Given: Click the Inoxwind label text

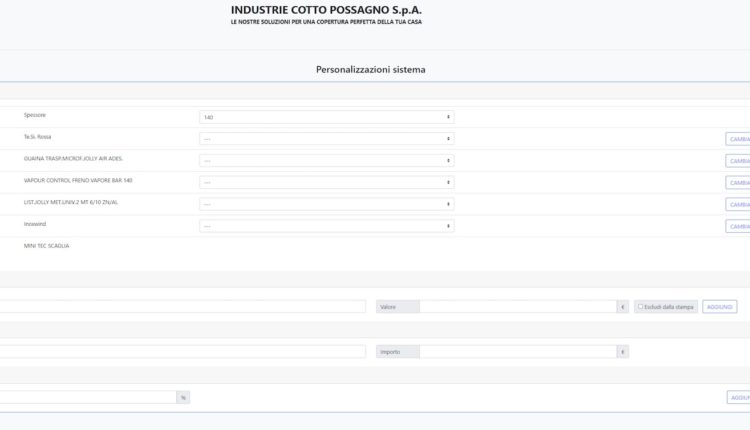Looking at the screenshot, I should [x=35, y=224].
